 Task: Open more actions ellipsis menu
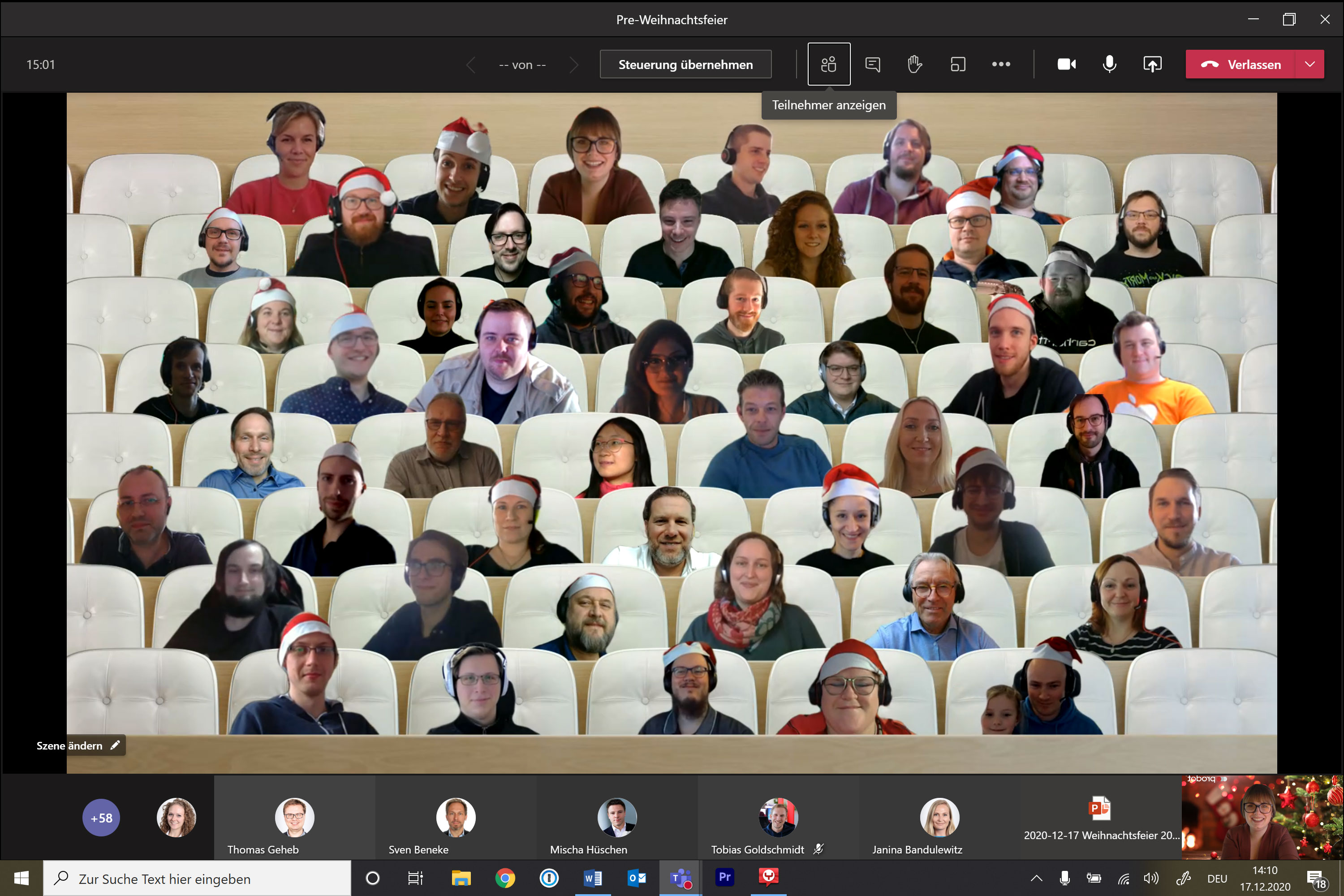[x=1001, y=64]
